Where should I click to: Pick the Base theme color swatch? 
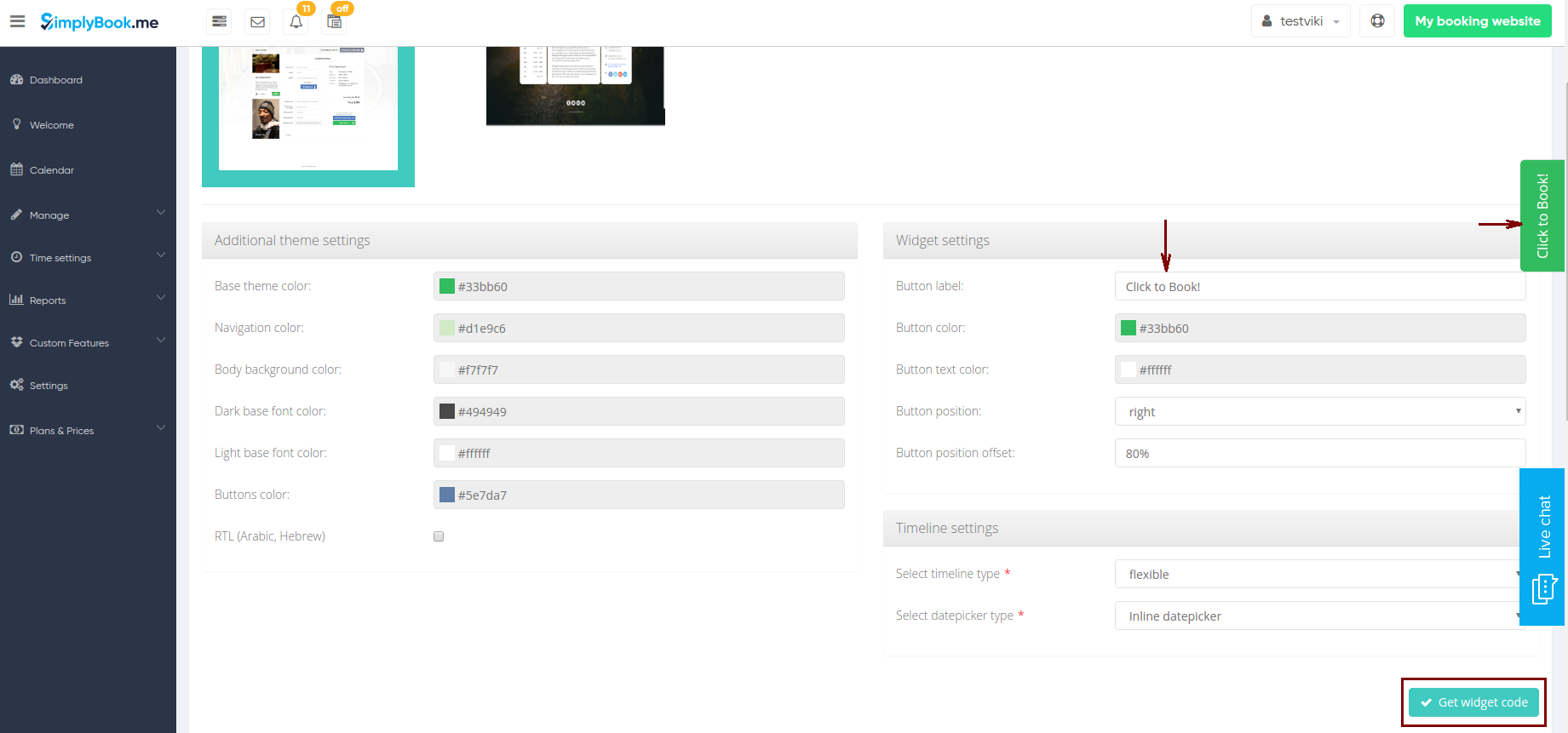point(447,287)
